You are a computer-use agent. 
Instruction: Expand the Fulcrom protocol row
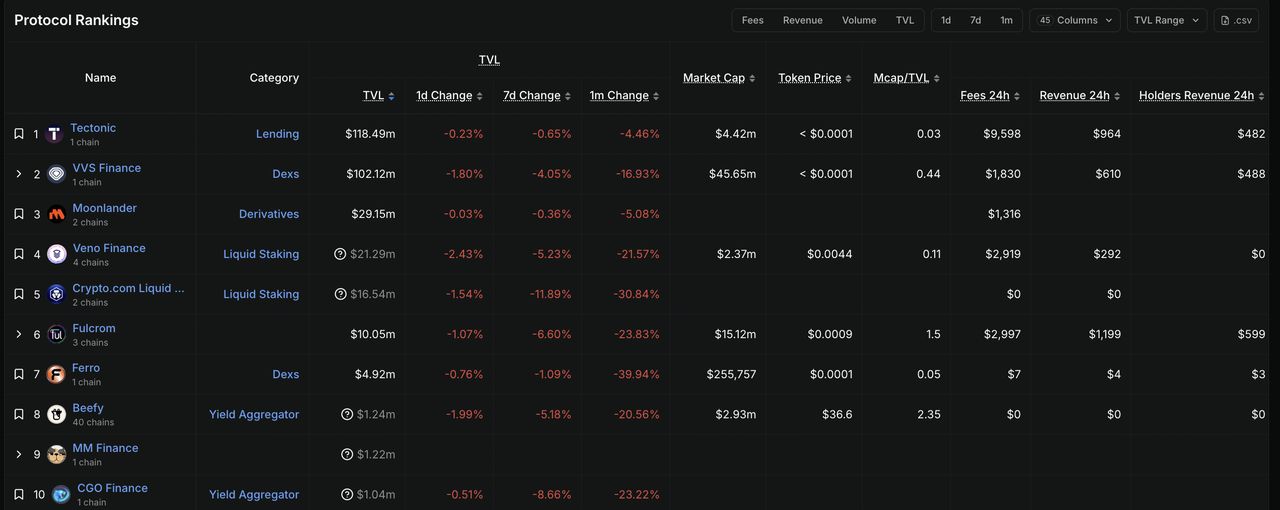(x=18, y=334)
